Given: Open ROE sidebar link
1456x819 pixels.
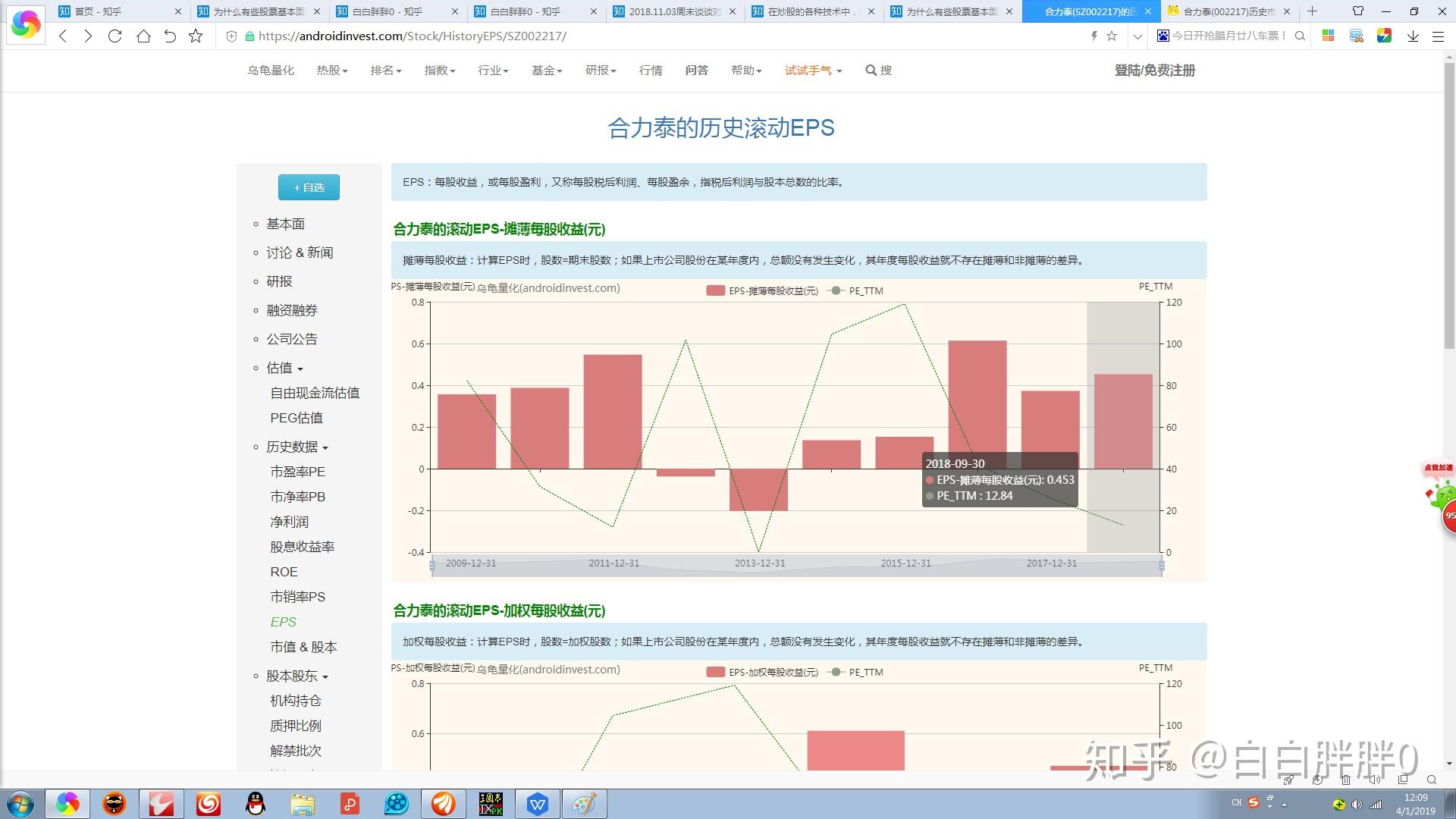Looking at the screenshot, I should click(x=284, y=572).
